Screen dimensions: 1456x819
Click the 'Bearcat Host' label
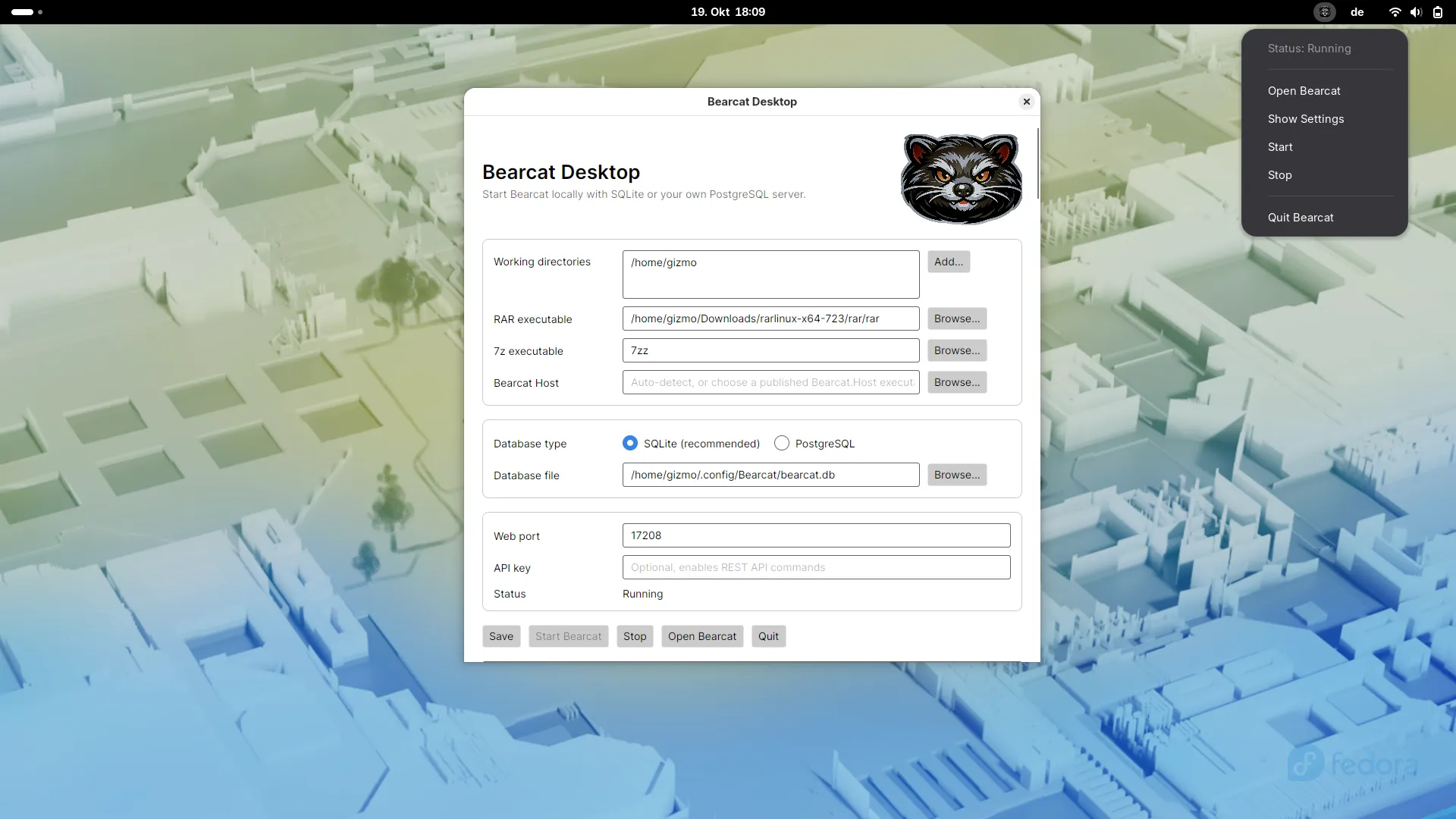pyautogui.click(x=526, y=383)
